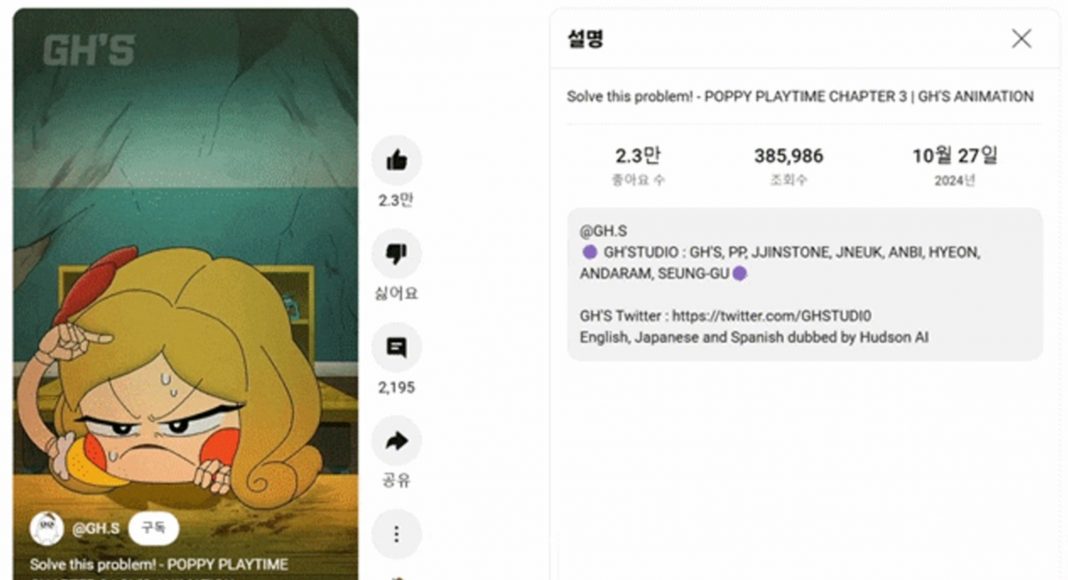Click the 설명 panel heading

tap(586, 38)
